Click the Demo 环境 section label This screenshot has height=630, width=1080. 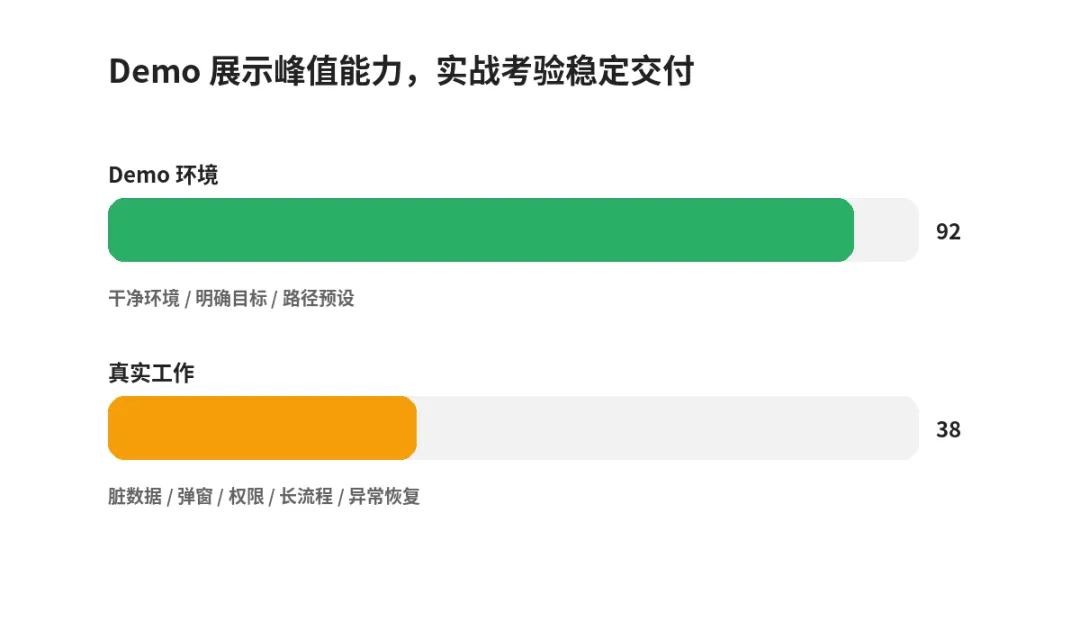point(163,175)
